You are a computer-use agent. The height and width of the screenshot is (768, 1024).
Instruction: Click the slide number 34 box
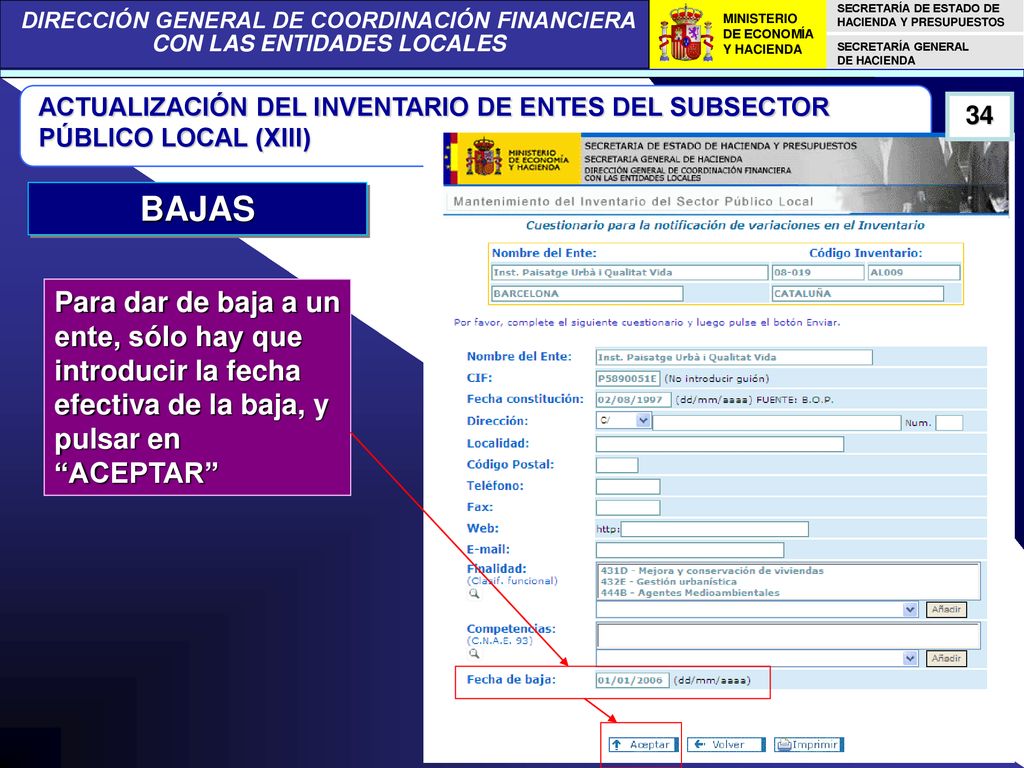coord(979,116)
